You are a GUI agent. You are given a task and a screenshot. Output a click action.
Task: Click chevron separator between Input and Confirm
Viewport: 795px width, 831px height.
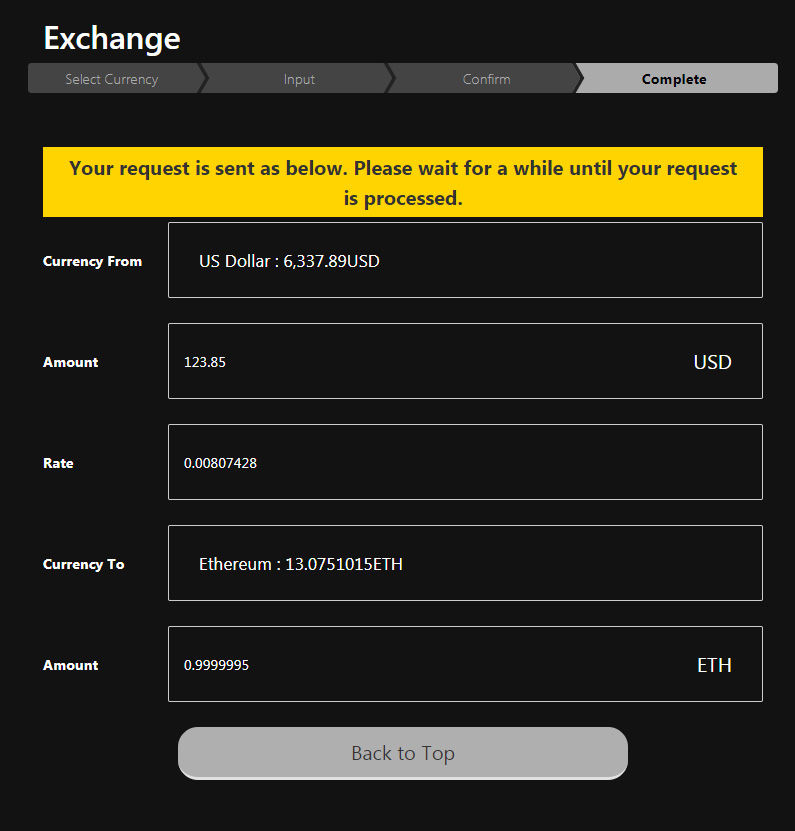point(391,79)
